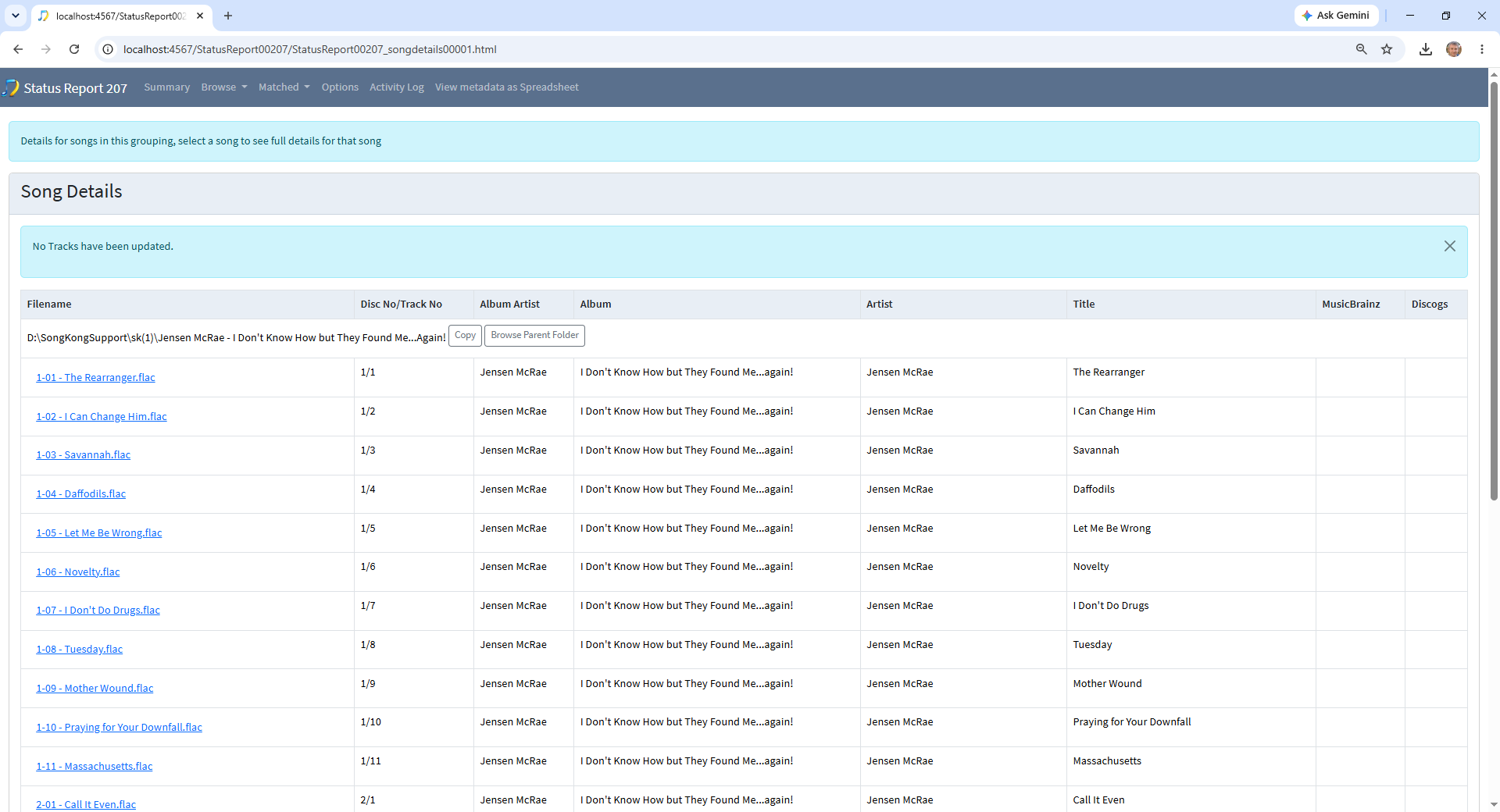Open song 1-03 - Savannah.flac
Viewport: 1500px width, 812px height.
[x=84, y=455]
